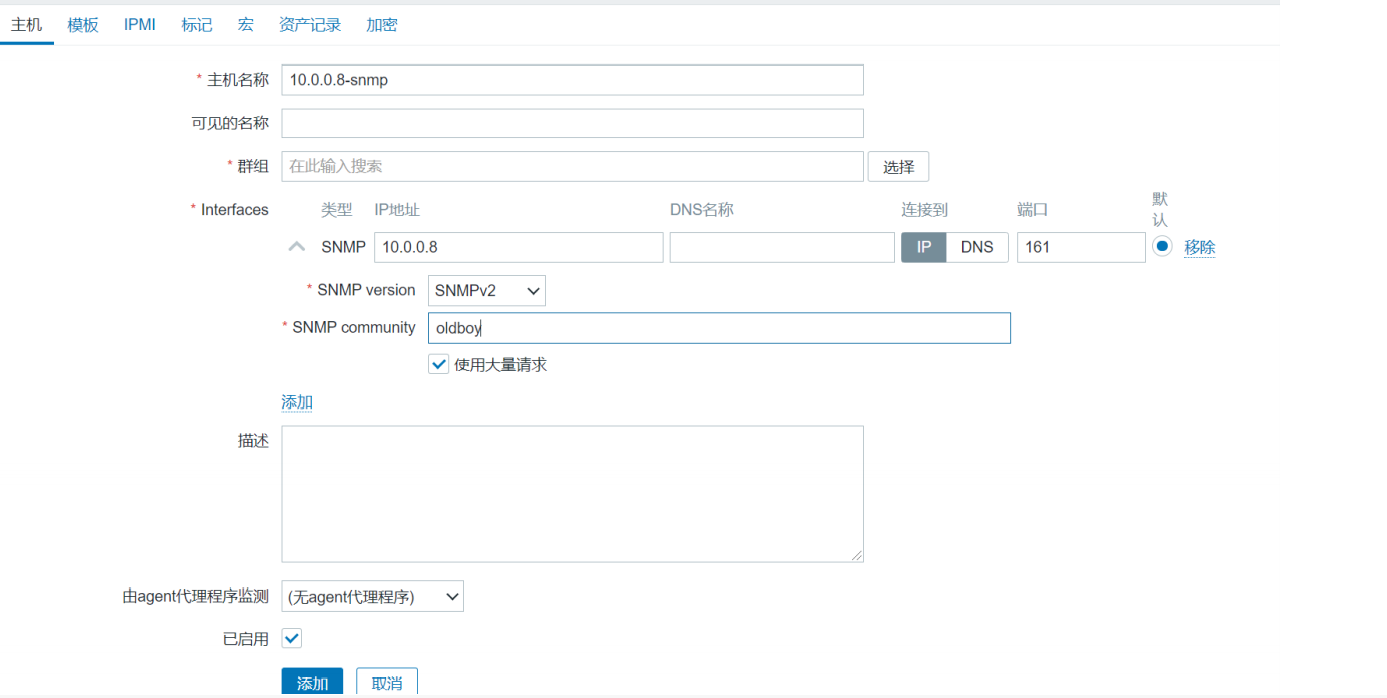Focus the 群组 search field
Image resolution: width=1387 pixels, height=698 pixels.
[572, 167]
